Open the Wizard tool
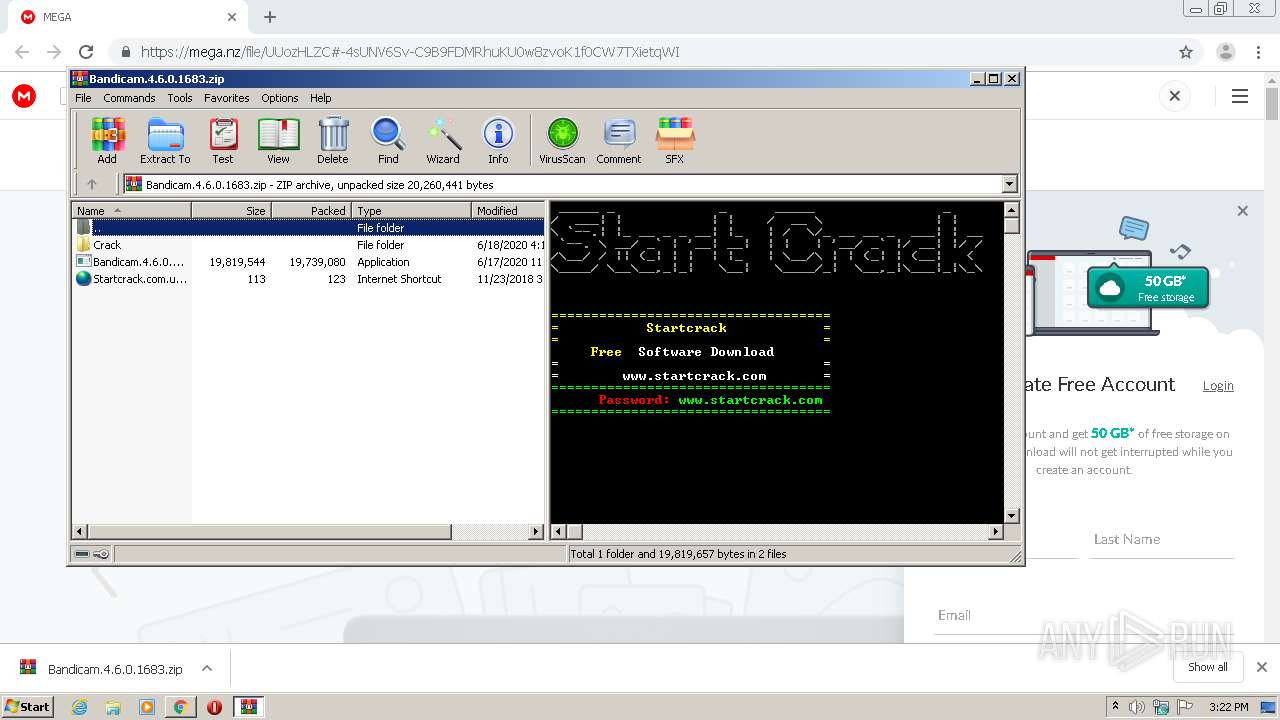1280x720 pixels. click(443, 140)
